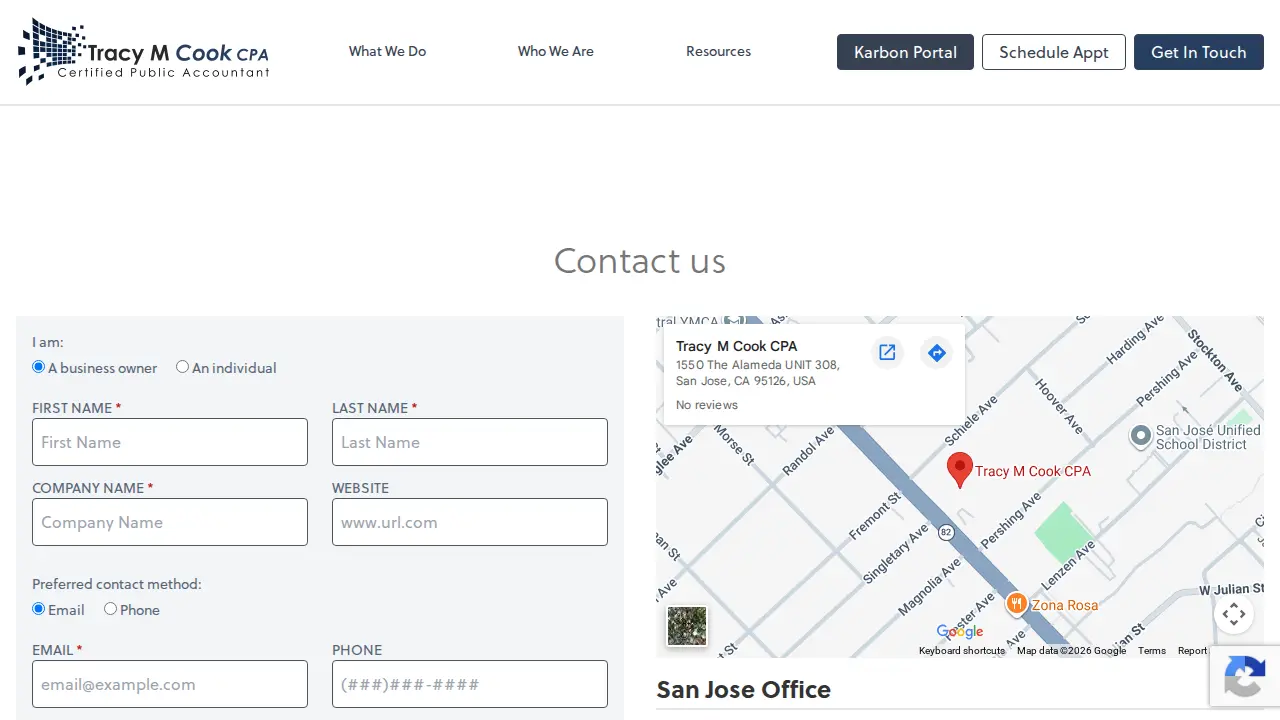This screenshot has height=720, width=1280.
Task: Click the Phone number field
Action: coord(470,684)
